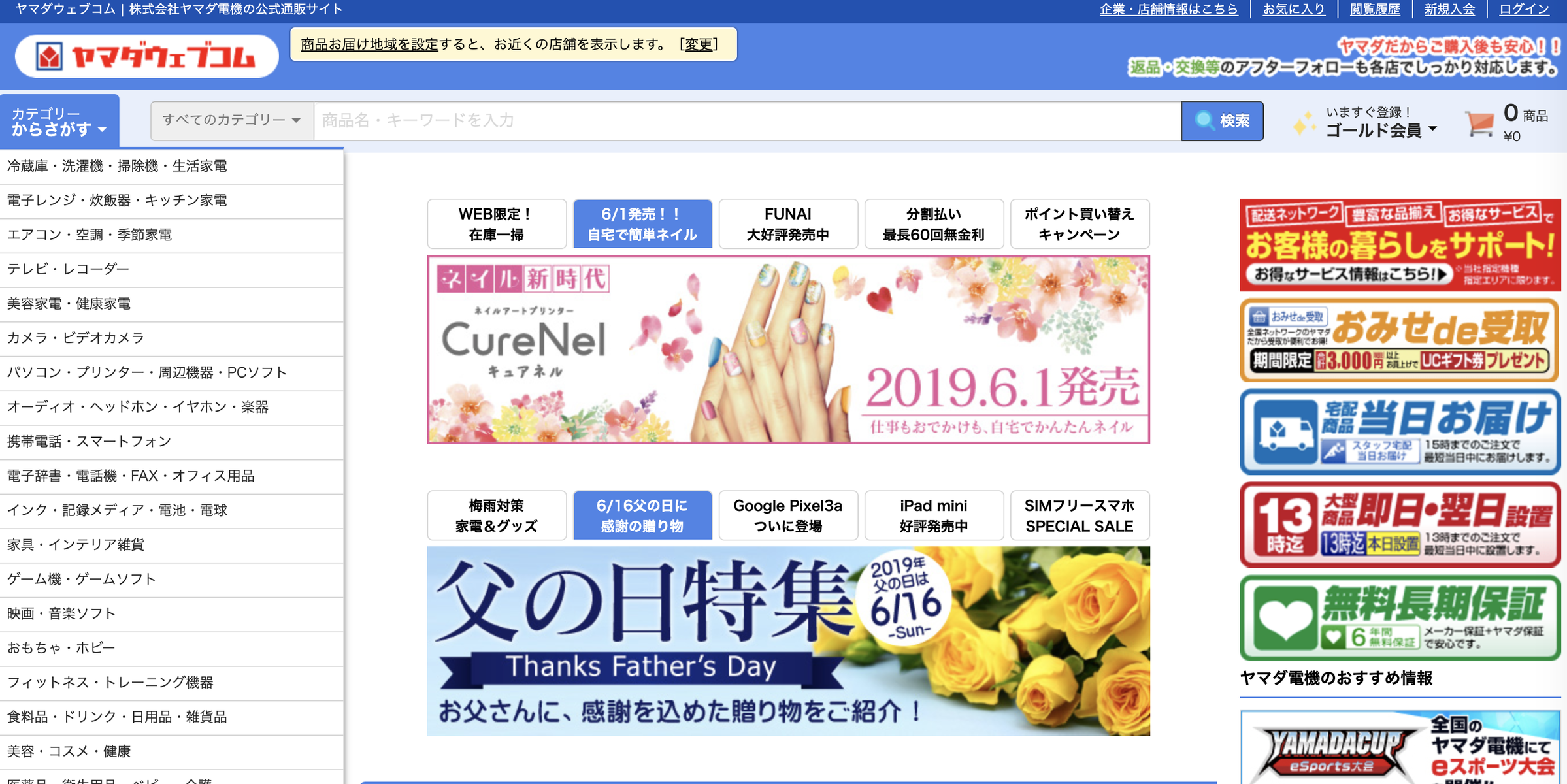Image resolution: width=1567 pixels, height=784 pixels.
Task: Switch to WEB限定！在庫一掃 tab
Action: (x=497, y=224)
